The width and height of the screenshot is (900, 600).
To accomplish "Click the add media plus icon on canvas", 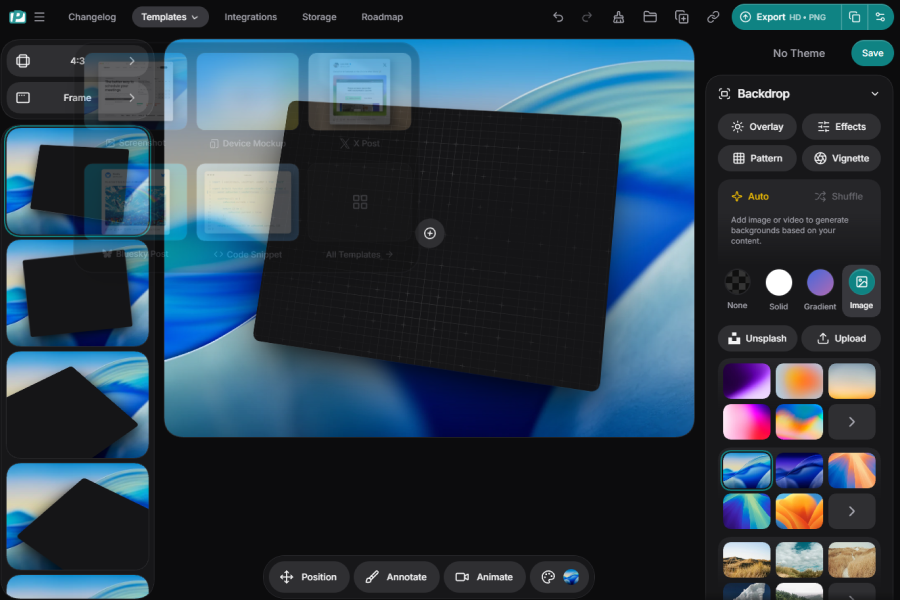I will tap(430, 233).
